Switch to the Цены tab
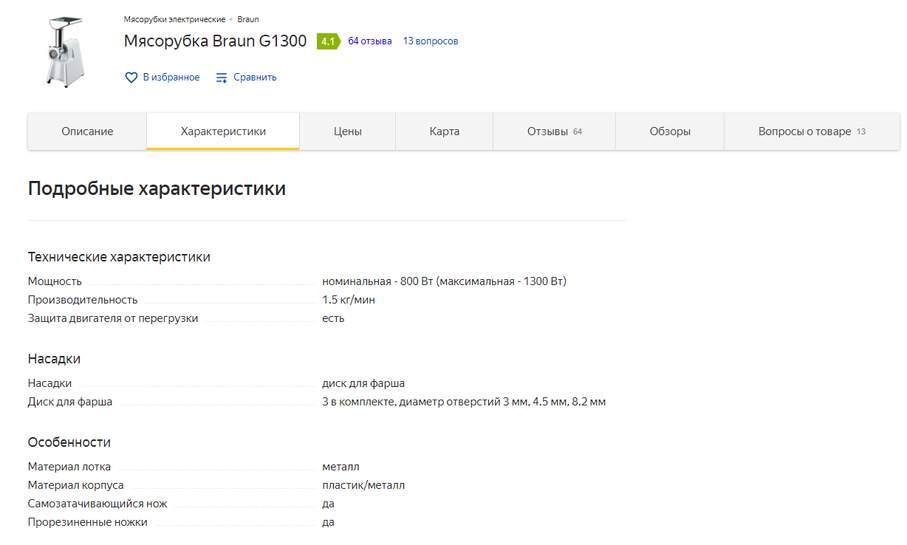 coord(347,131)
